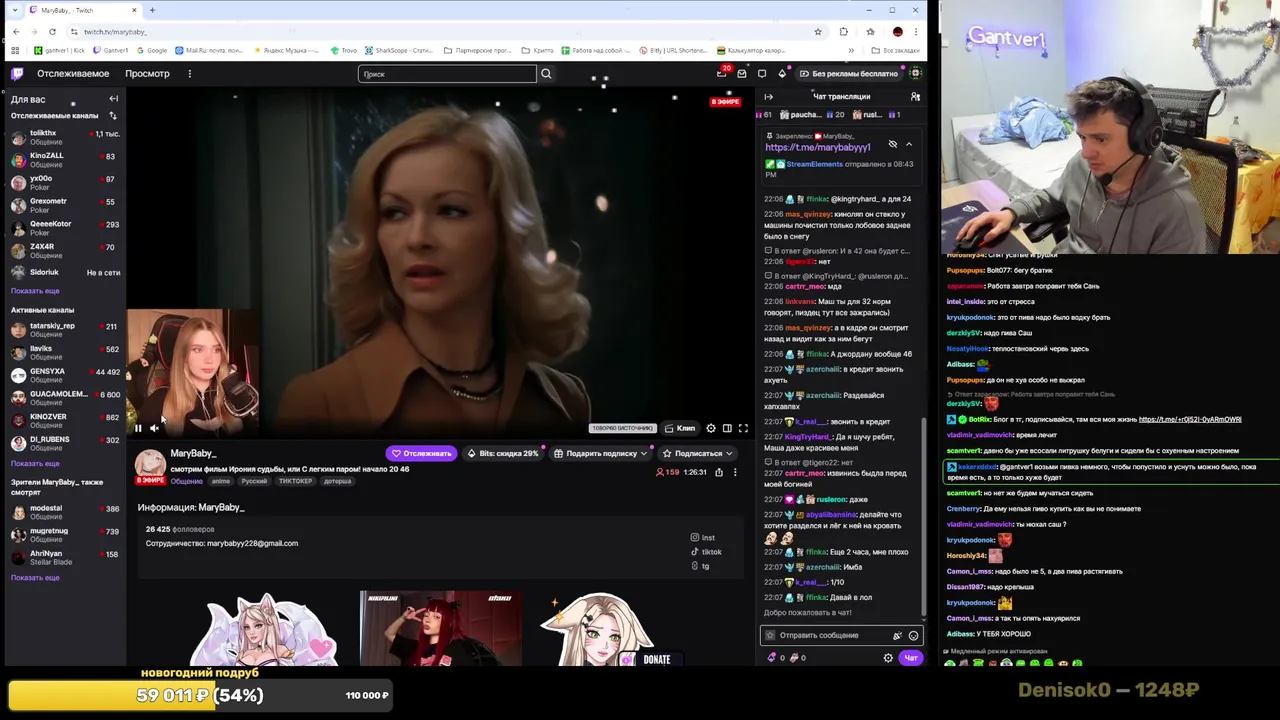Screen dimensions: 1280x720
Task: Open Bits: скидка 29% offer
Action: click(503, 453)
